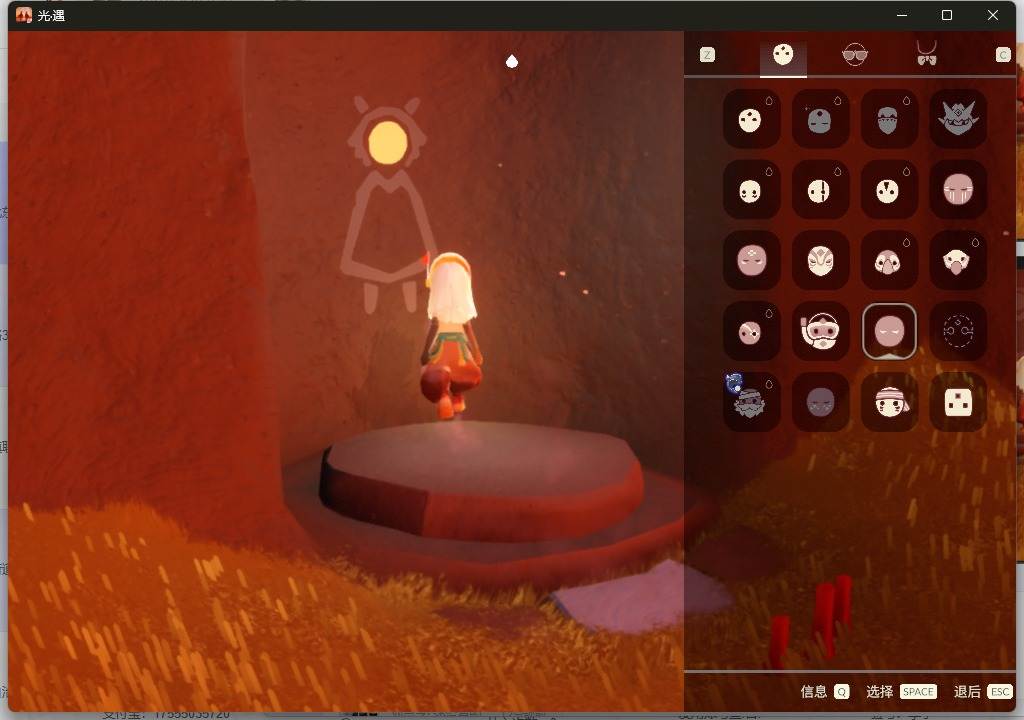Click the 退后 back button
This screenshot has width=1024, height=720.
click(983, 691)
